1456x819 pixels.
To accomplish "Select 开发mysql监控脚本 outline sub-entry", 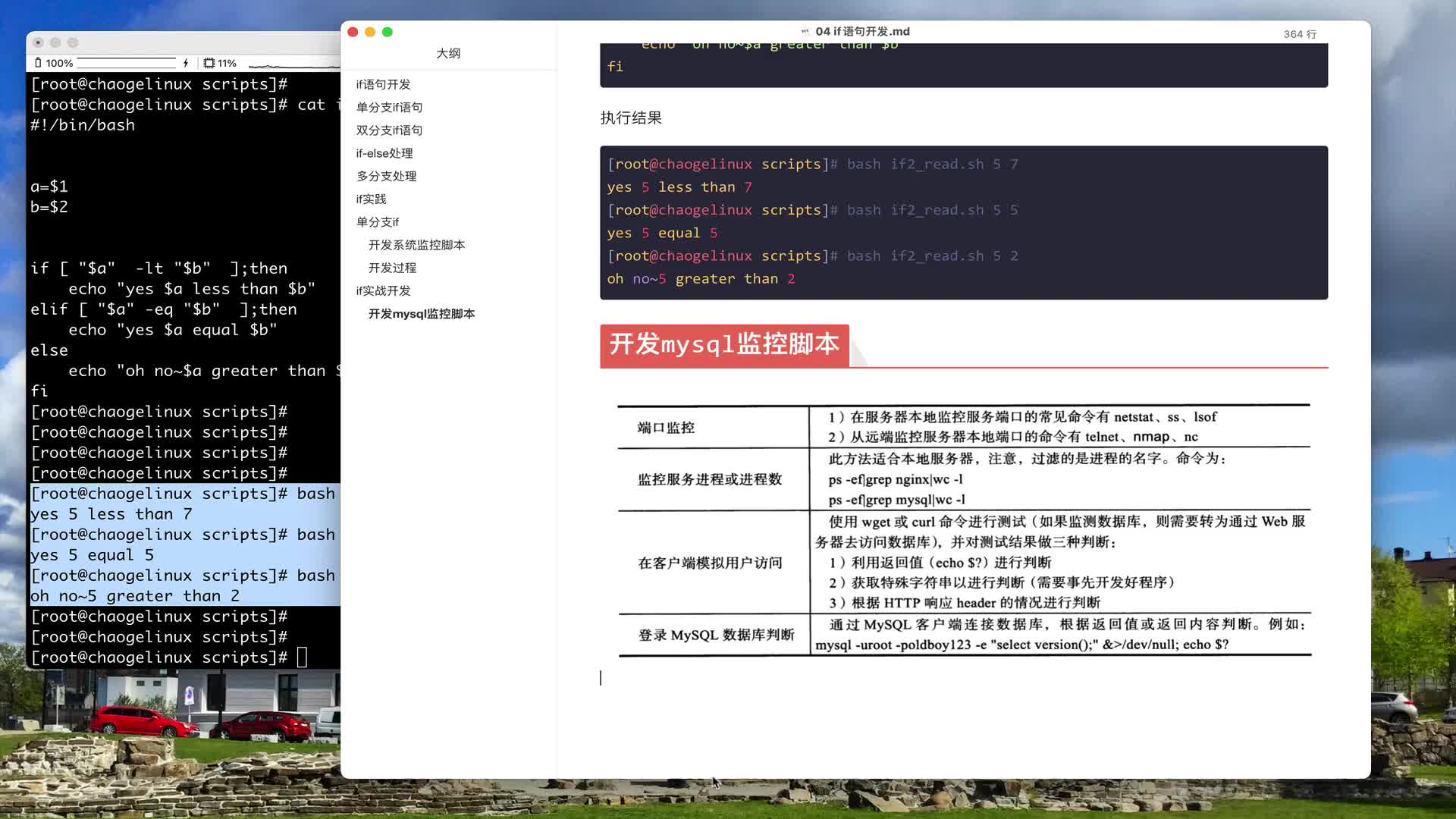I will click(422, 313).
